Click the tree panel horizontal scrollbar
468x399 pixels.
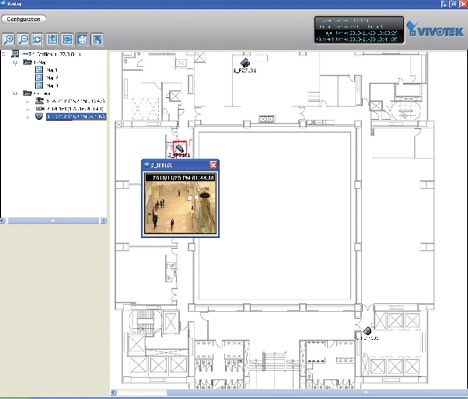[x=53, y=221]
